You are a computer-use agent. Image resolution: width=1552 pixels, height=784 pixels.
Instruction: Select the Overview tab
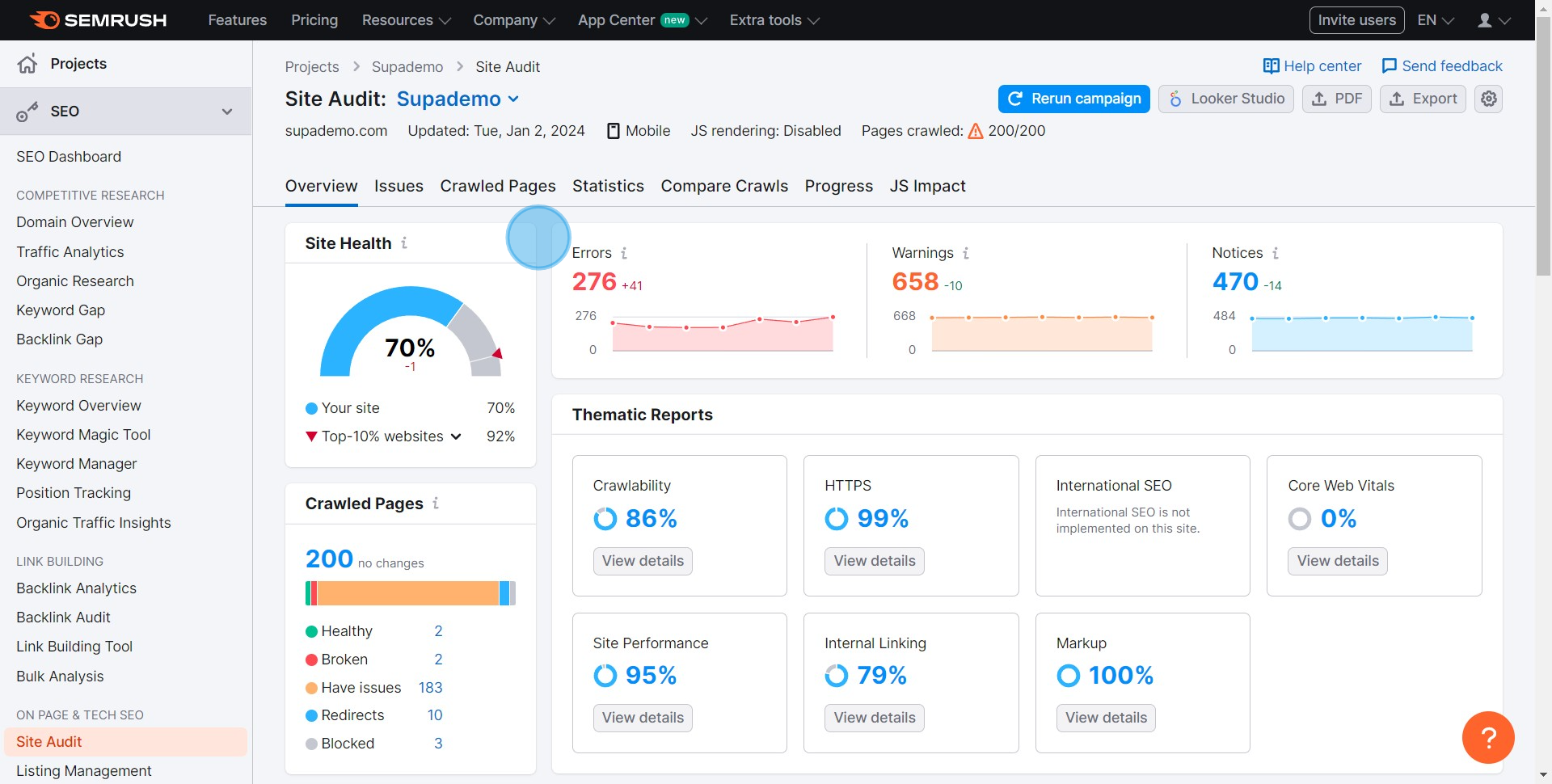(x=321, y=186)
